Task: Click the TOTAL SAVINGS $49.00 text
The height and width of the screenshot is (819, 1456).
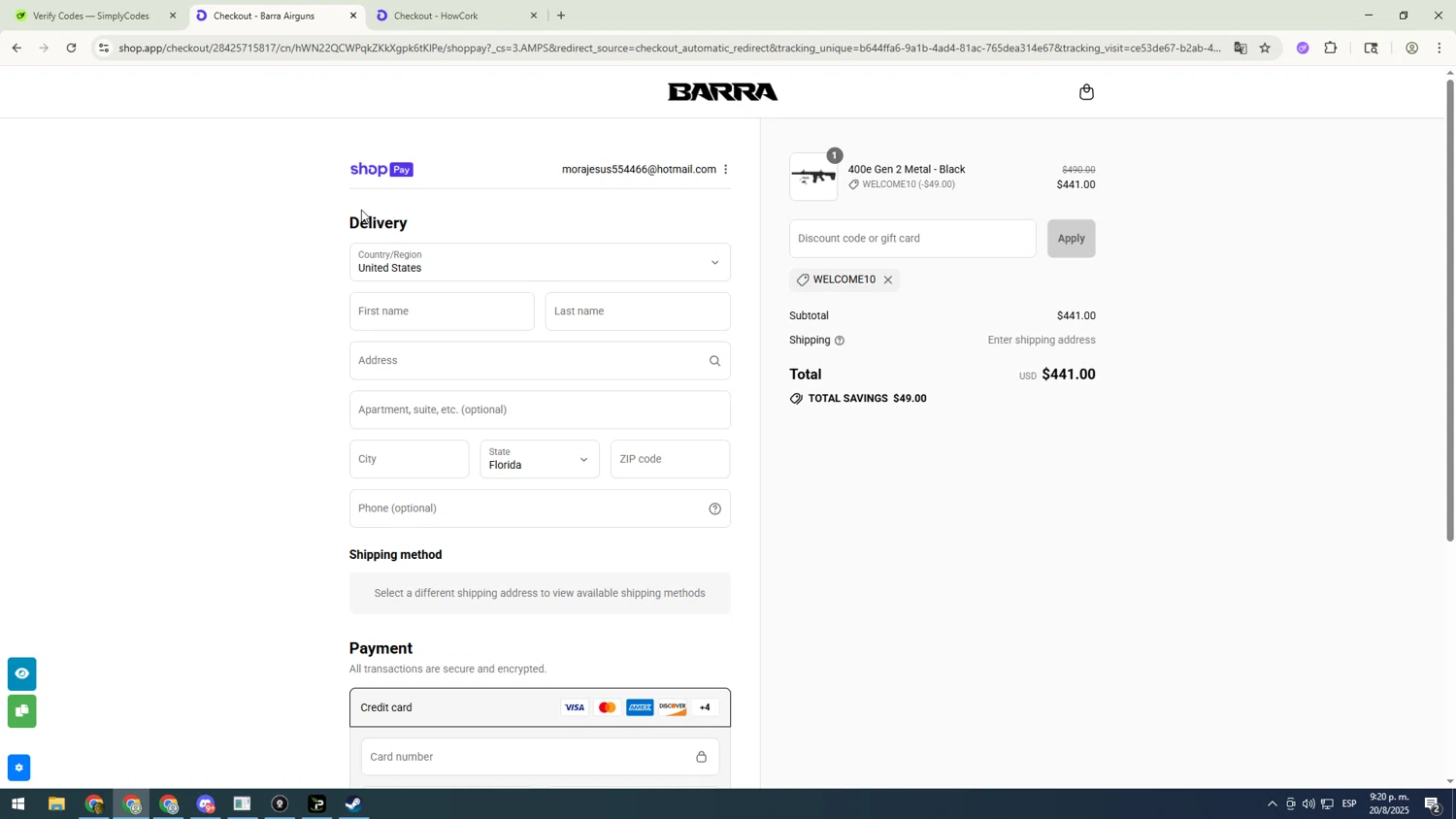Action: tap(867, 399)
